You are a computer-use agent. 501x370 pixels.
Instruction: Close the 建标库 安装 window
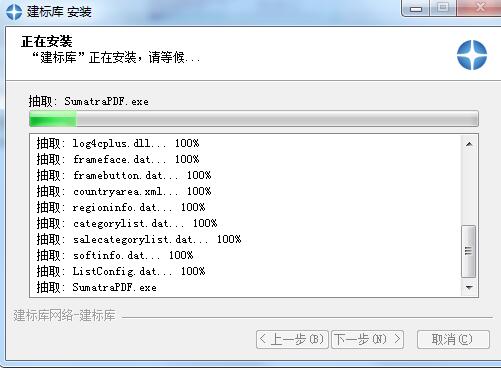pos(480,8)
